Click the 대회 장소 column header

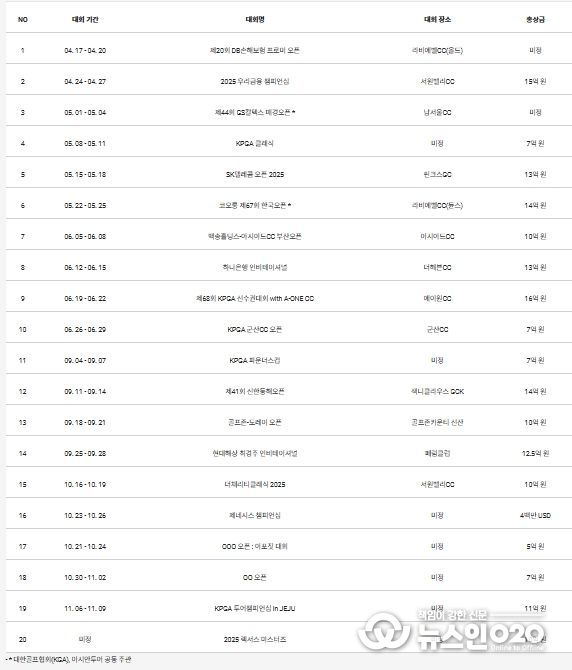(437, 20)
